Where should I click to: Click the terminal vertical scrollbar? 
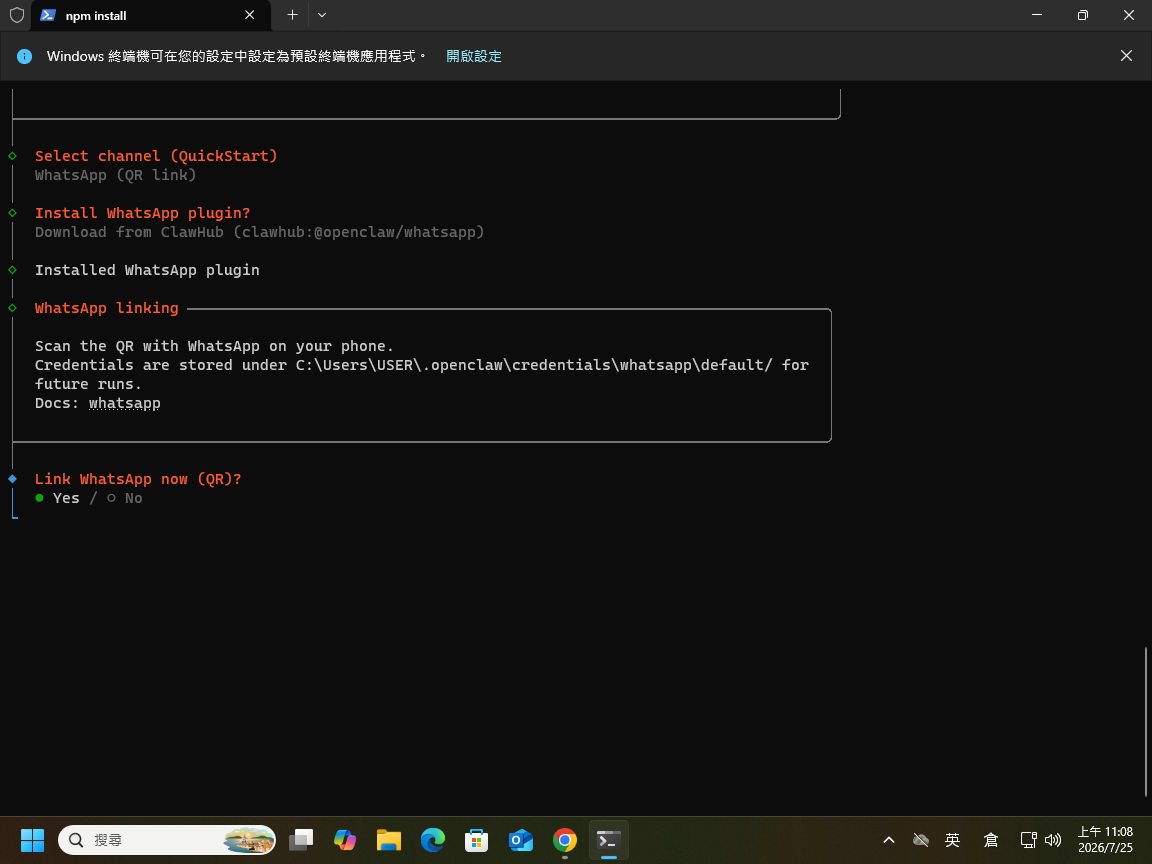1146,721
